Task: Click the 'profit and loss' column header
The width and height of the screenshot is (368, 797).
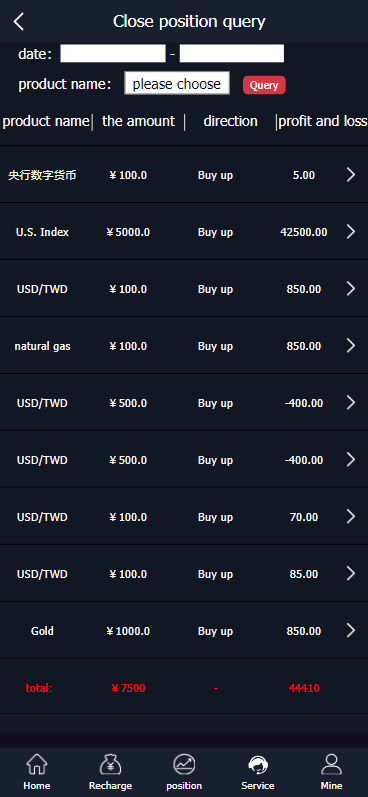Action: (x=322, y=121)
